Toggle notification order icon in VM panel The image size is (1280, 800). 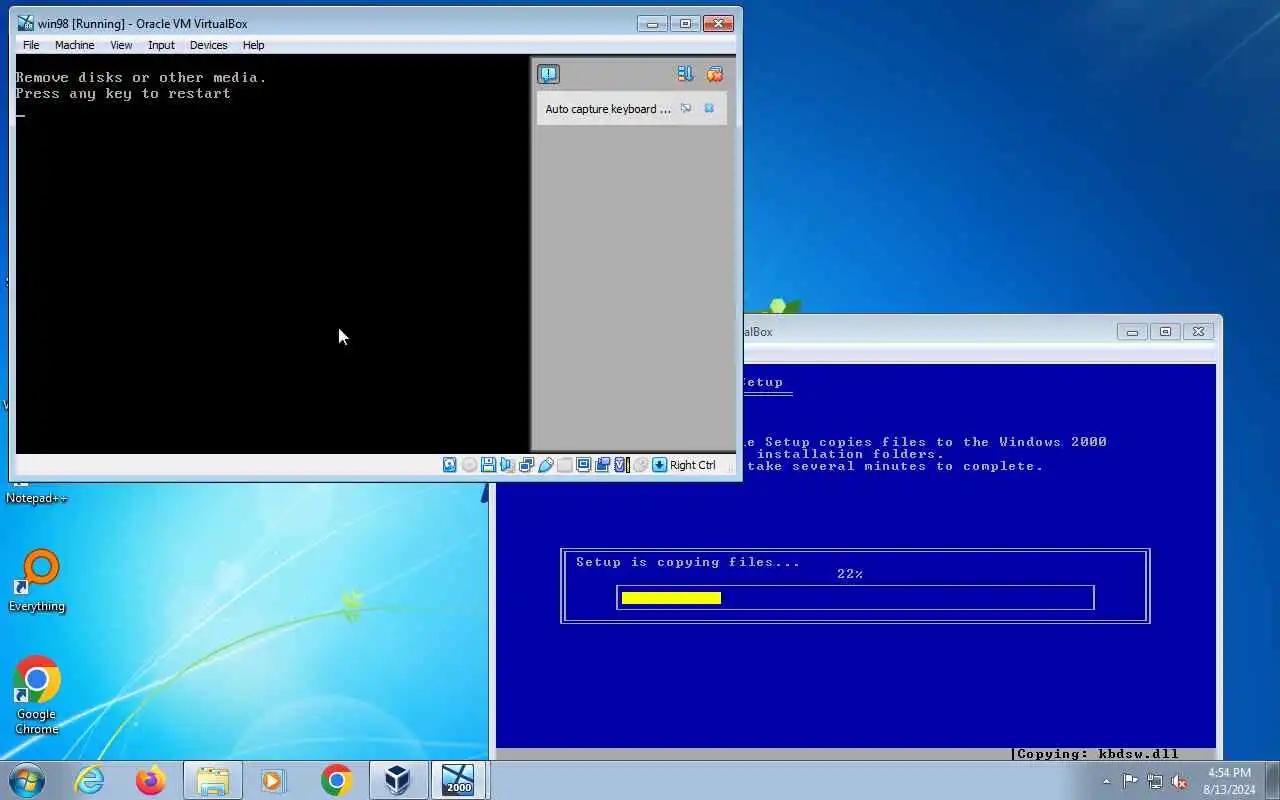click(x=685, y=74)
